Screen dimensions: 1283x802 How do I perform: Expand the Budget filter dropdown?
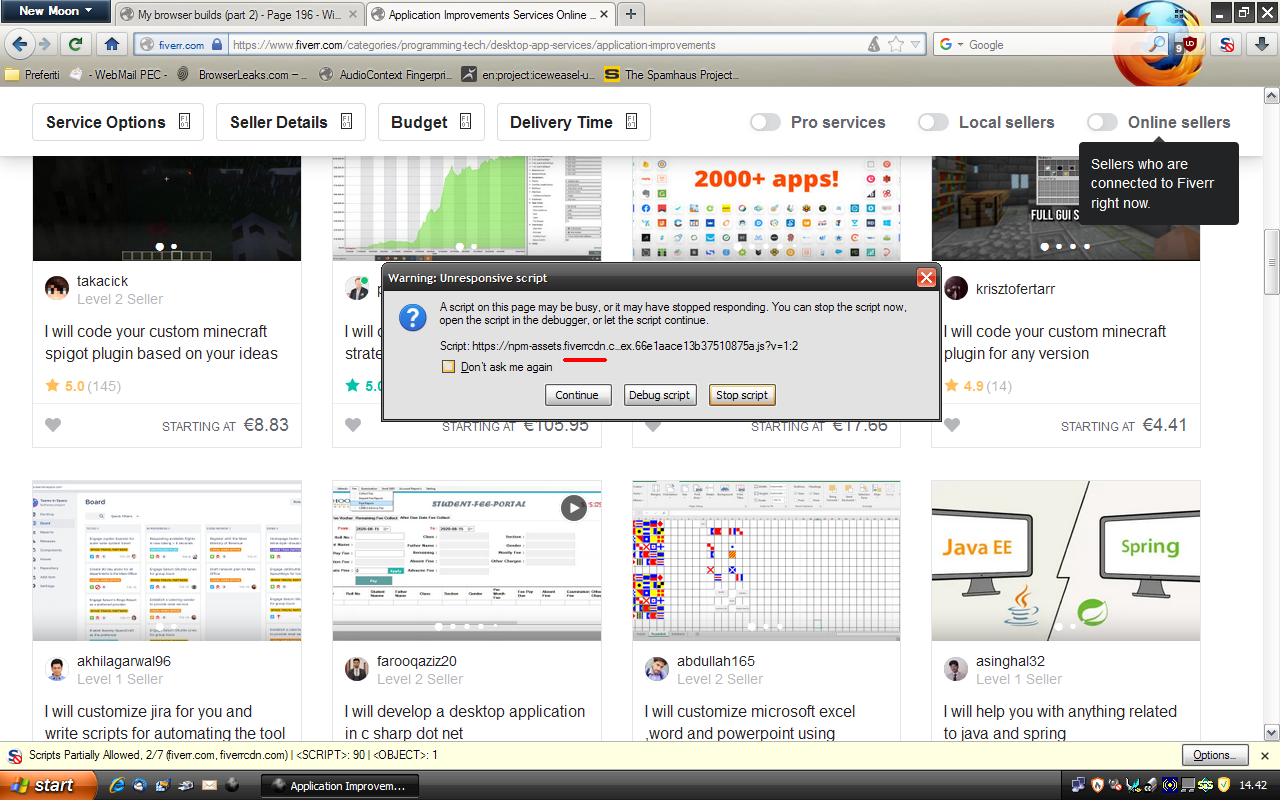click(x=431, y=122)
